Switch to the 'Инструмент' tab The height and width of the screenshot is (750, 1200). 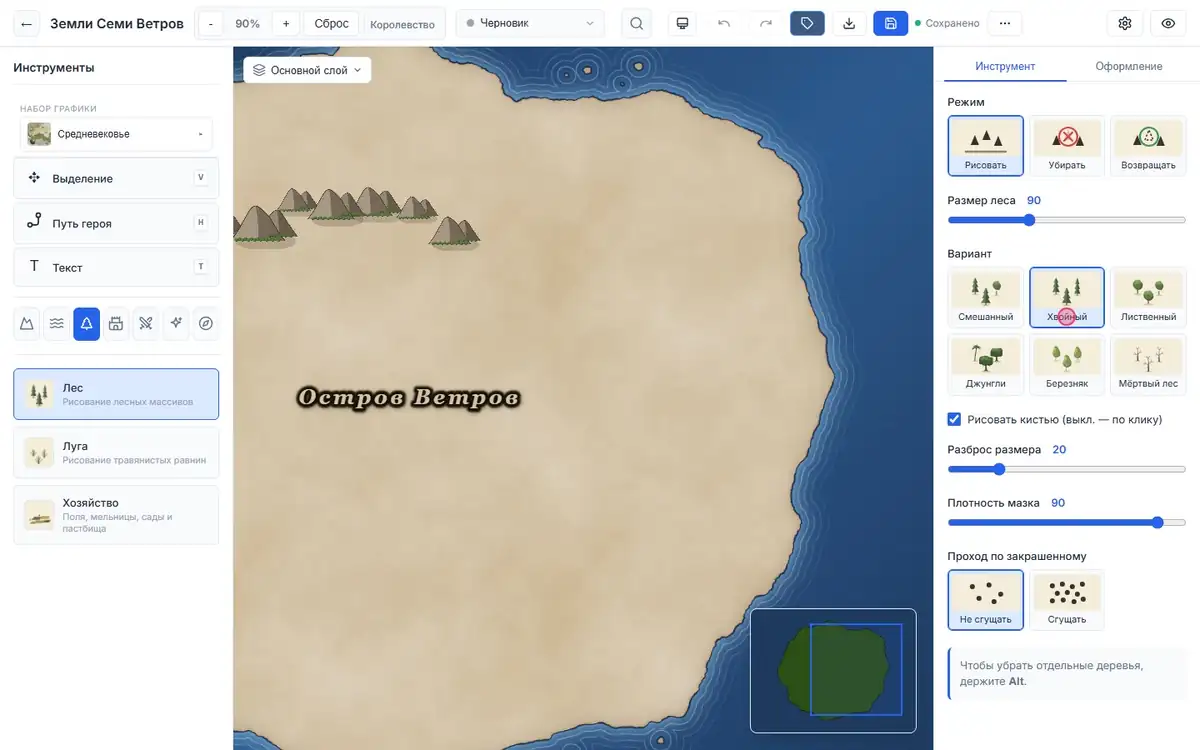point(1005,66)
